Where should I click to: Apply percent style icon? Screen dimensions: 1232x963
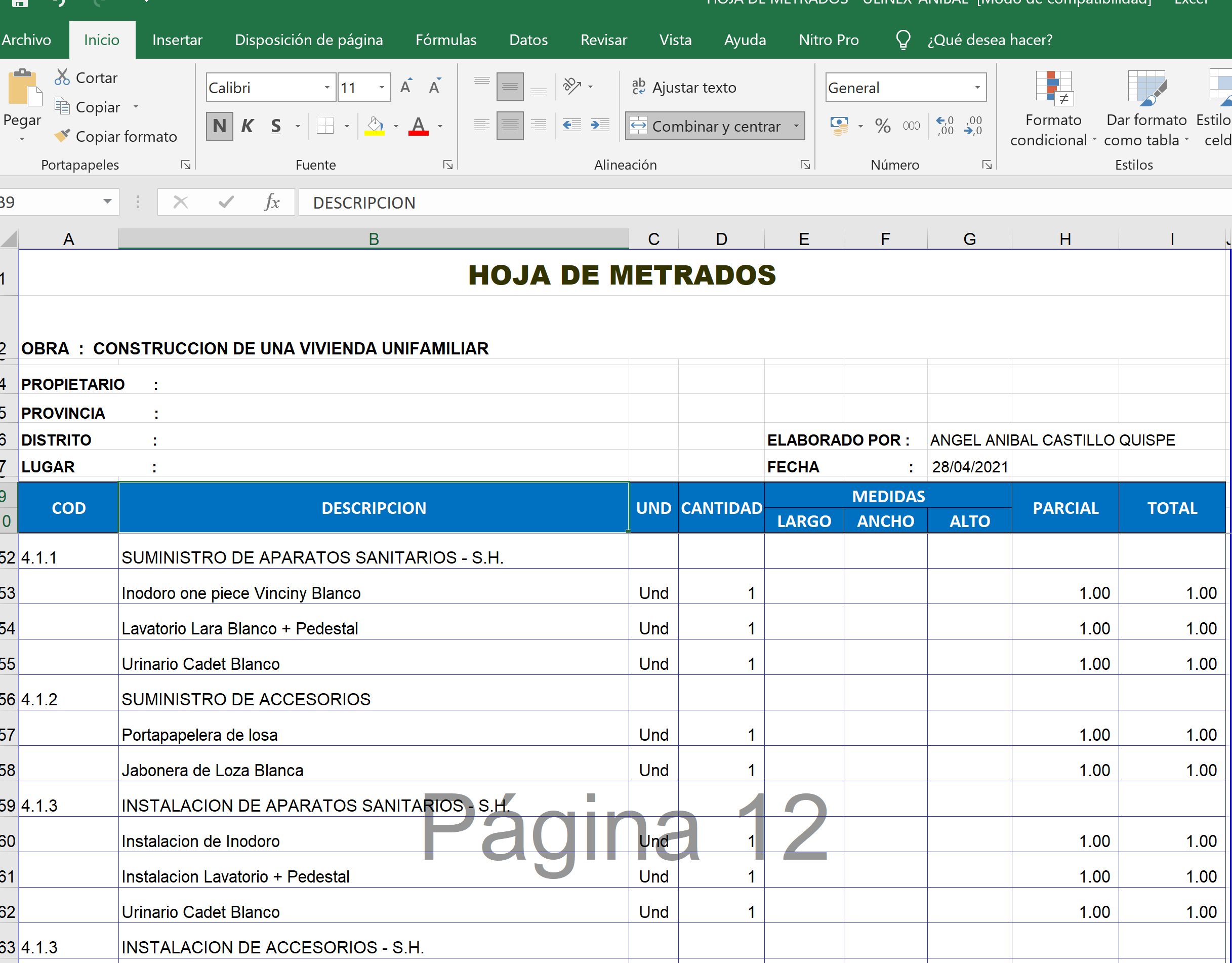point(883,126)
